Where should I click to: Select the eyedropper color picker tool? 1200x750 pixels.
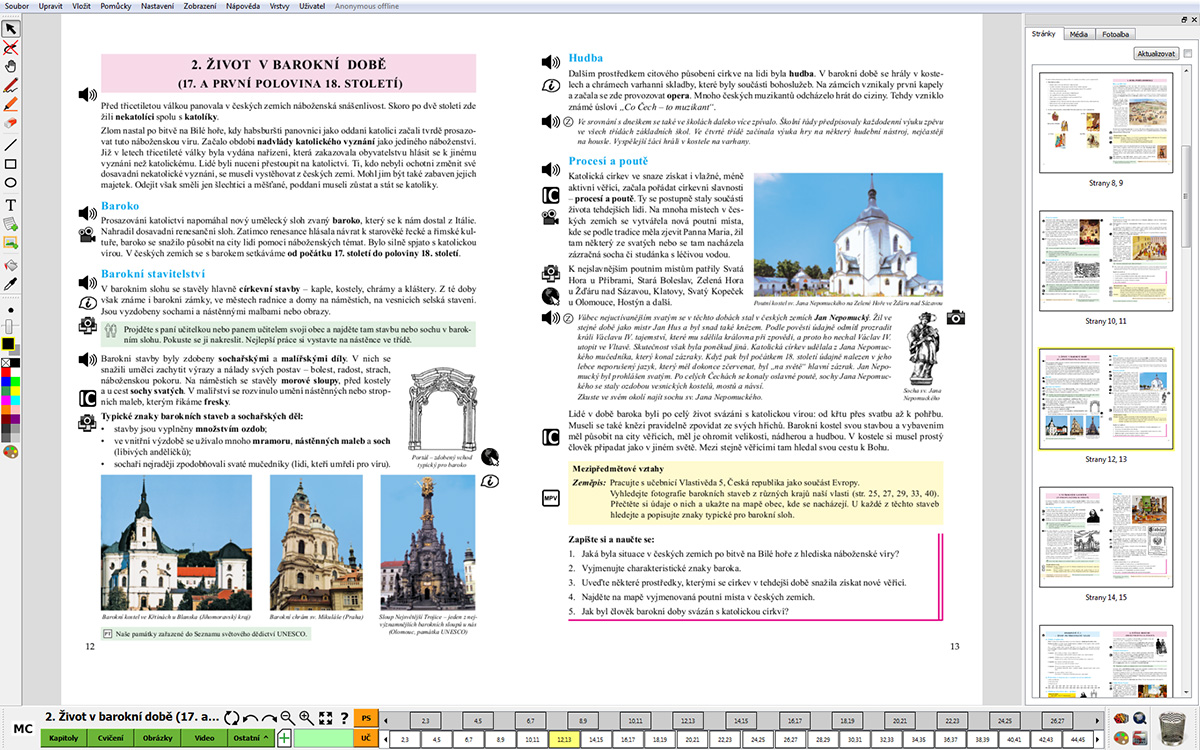[11, 284]
